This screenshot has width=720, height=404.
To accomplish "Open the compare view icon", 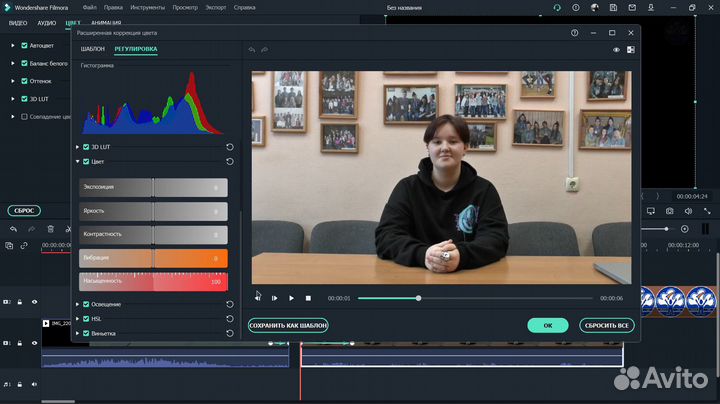I will tap(630, 49).
